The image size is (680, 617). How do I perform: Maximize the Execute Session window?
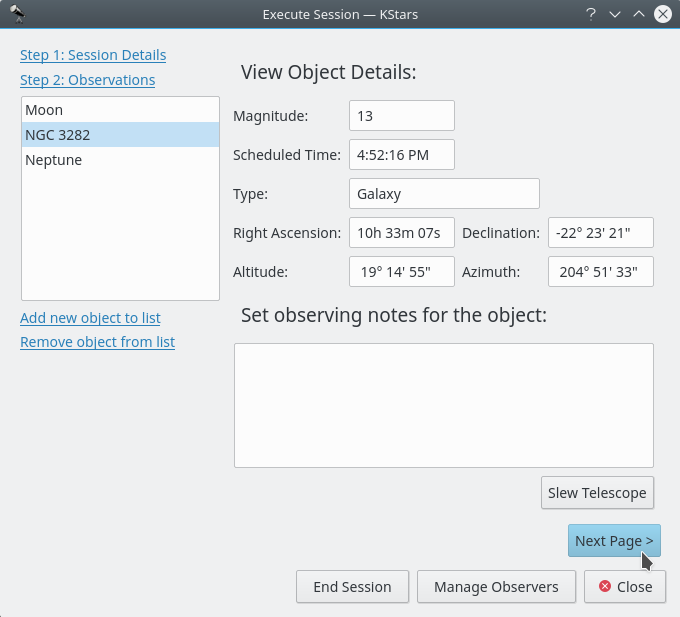[x=639, y=14]
